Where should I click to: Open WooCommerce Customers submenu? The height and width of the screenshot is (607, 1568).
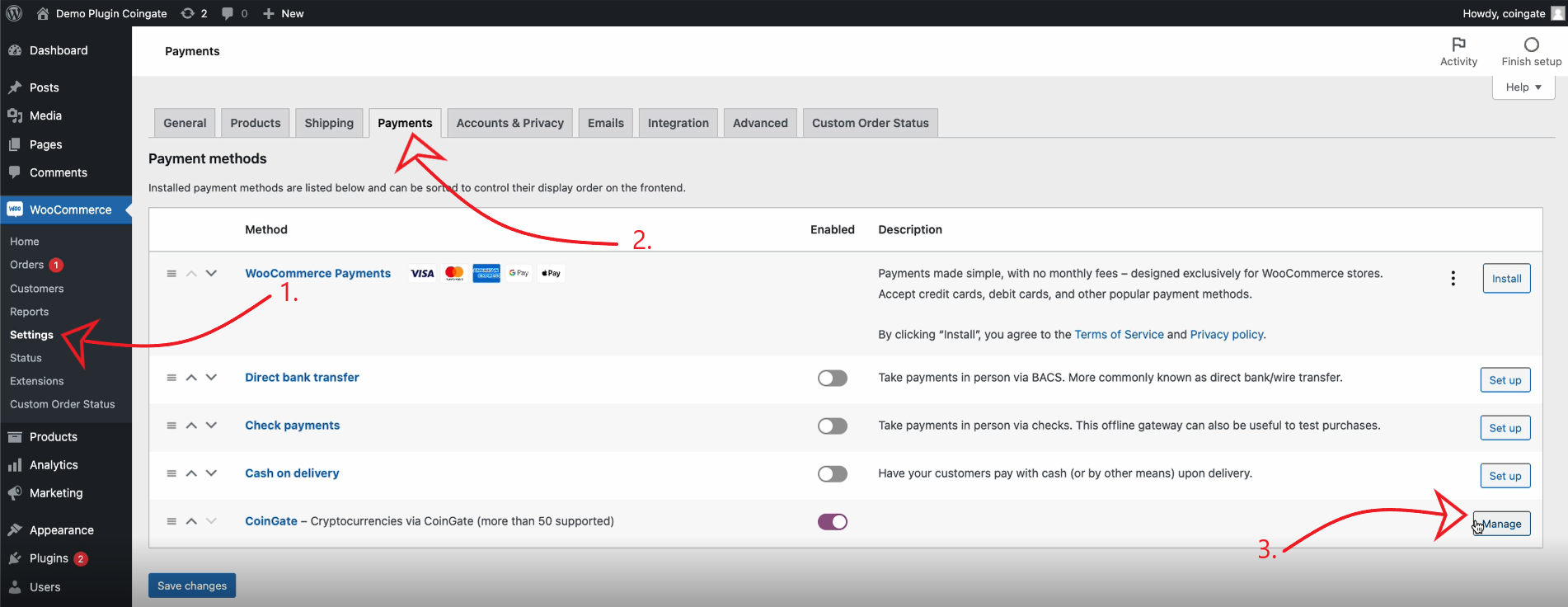point(37,289)
